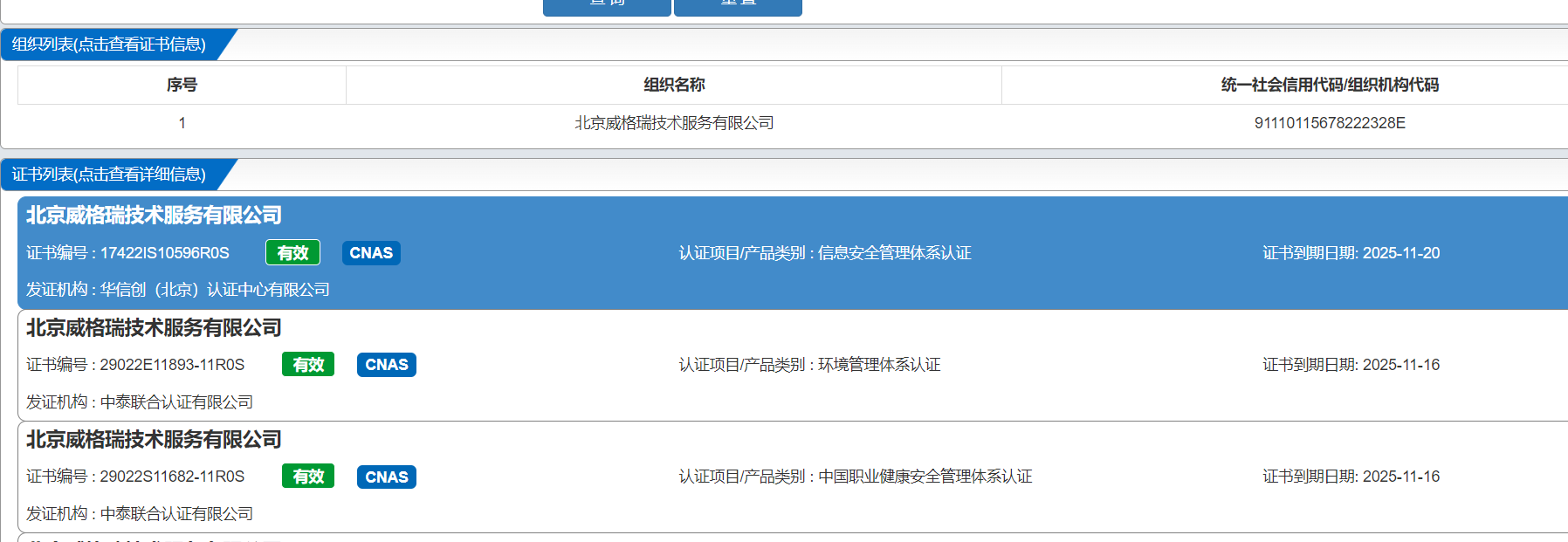Click 环境管理体系认证 category text
The width and height of the screenshot is (1568, 542).
879,365
